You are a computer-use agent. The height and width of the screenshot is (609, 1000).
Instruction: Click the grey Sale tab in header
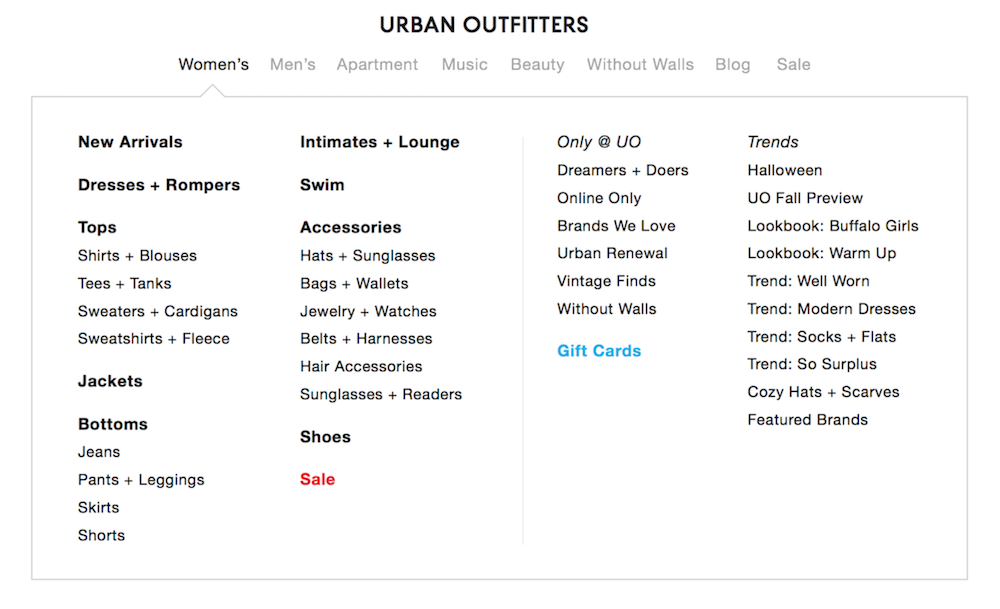pos(793,64)
